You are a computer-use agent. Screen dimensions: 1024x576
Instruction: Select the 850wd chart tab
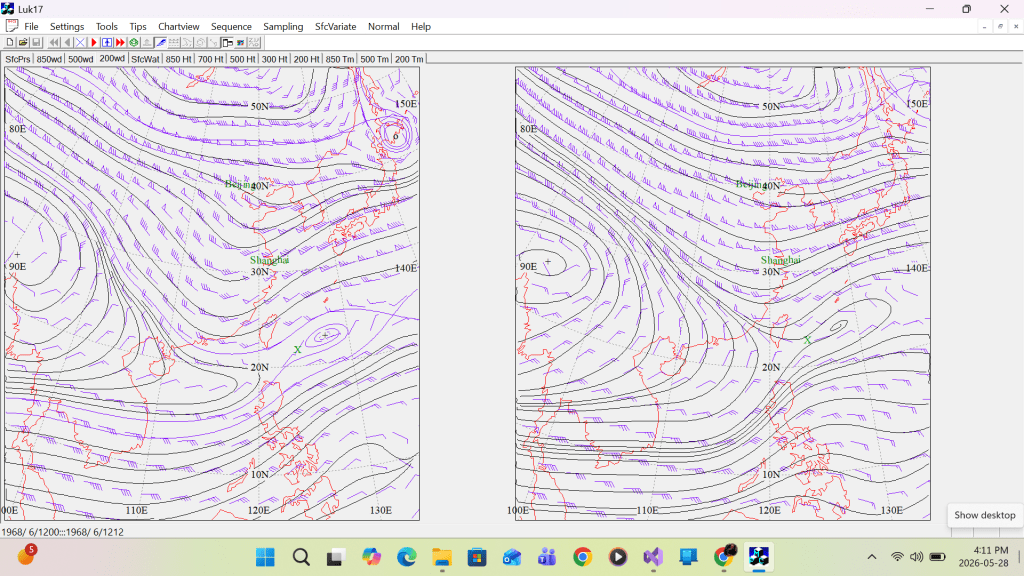click(x=49, y=59)
